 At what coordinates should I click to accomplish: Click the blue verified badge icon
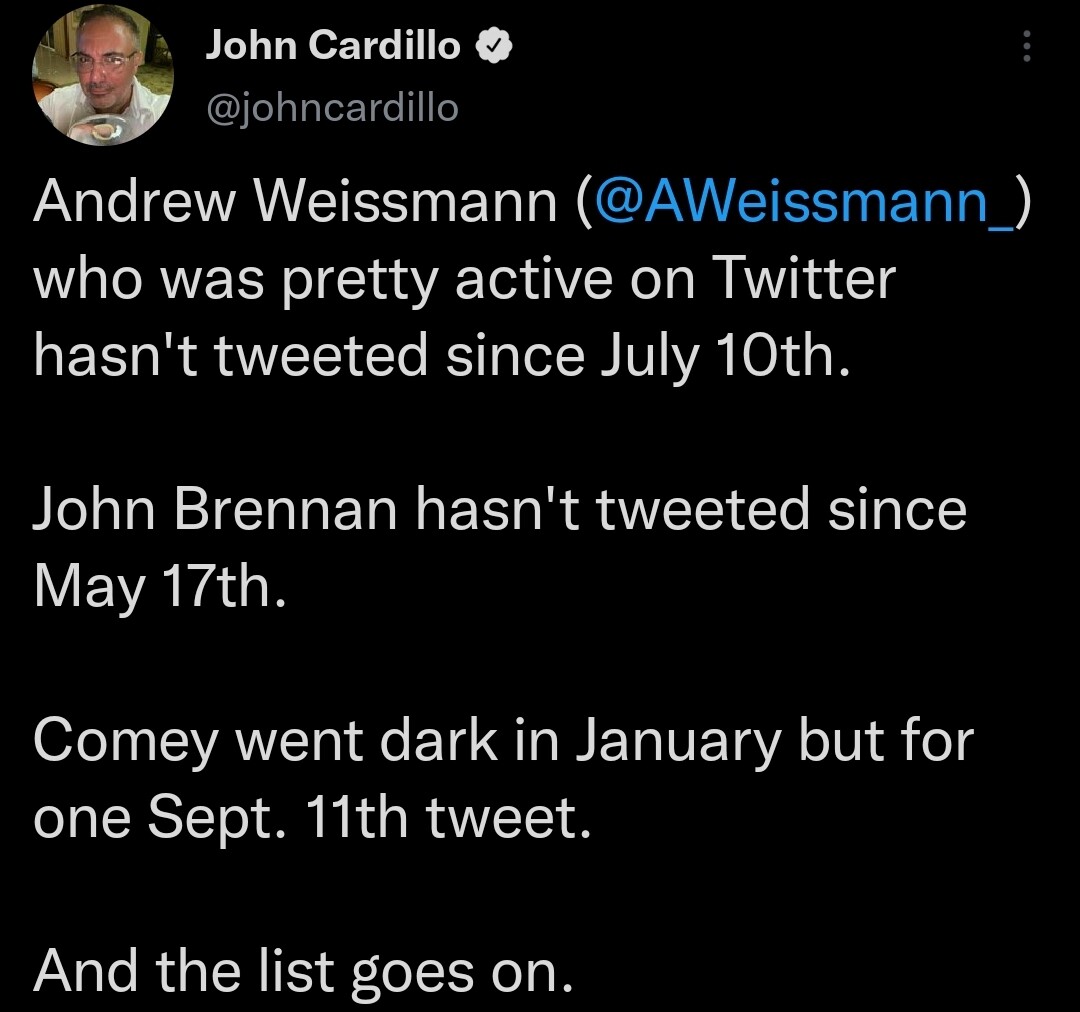pos(495,46)
